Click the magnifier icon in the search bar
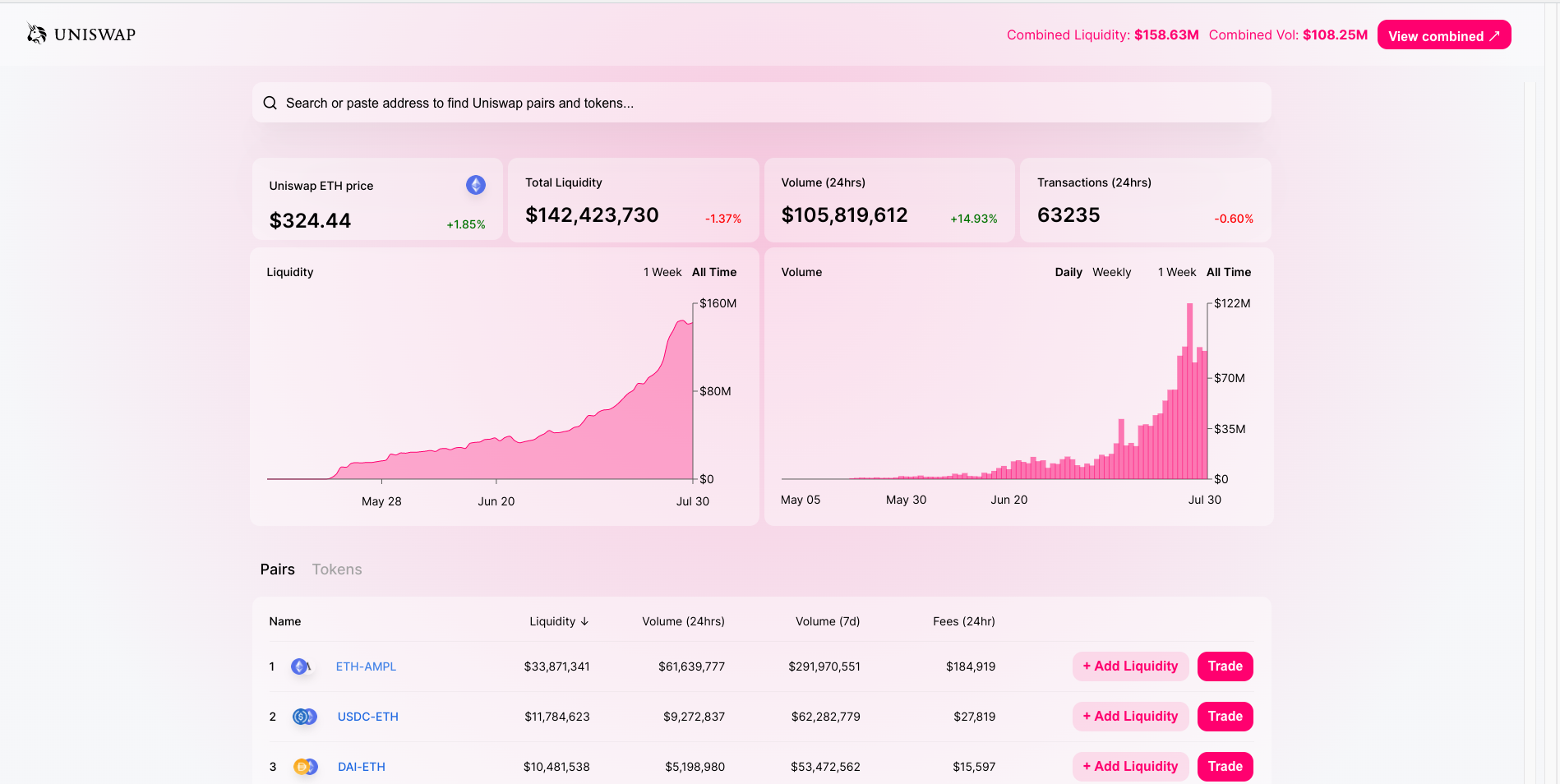The width and height of the screenshot is (1560, 784). [x=270, y=102]
